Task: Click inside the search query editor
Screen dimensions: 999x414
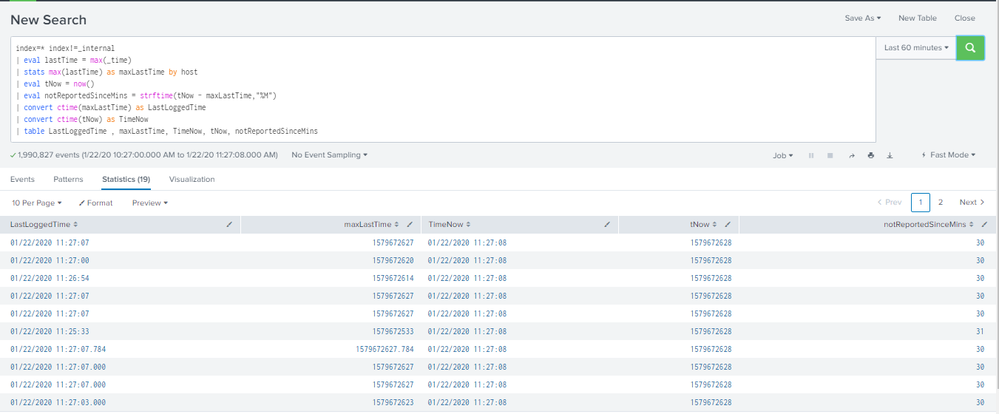Action: click(x=443, y=90)
